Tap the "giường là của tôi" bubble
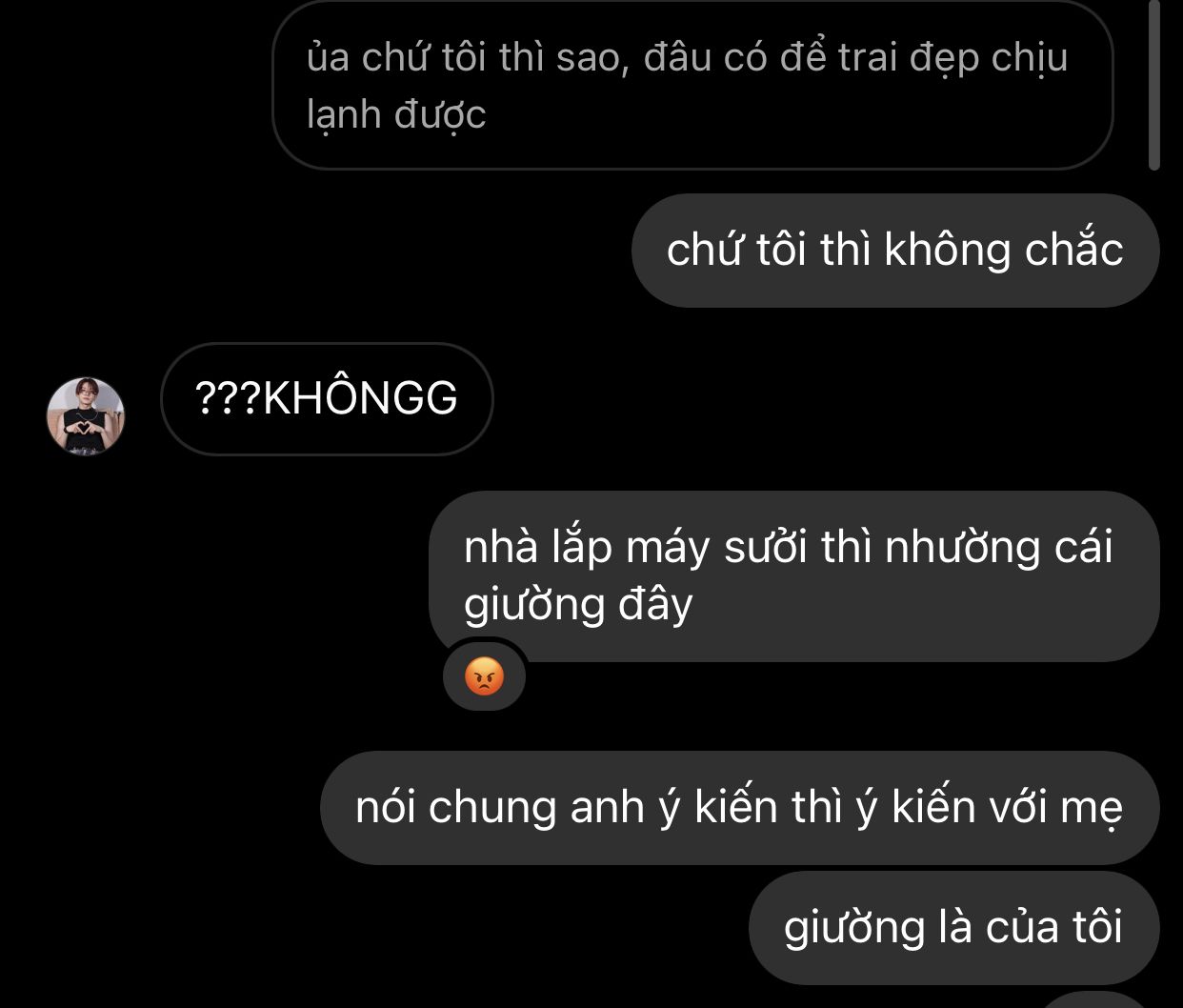Screen dimensions: 1183x1008 point(953,928)
